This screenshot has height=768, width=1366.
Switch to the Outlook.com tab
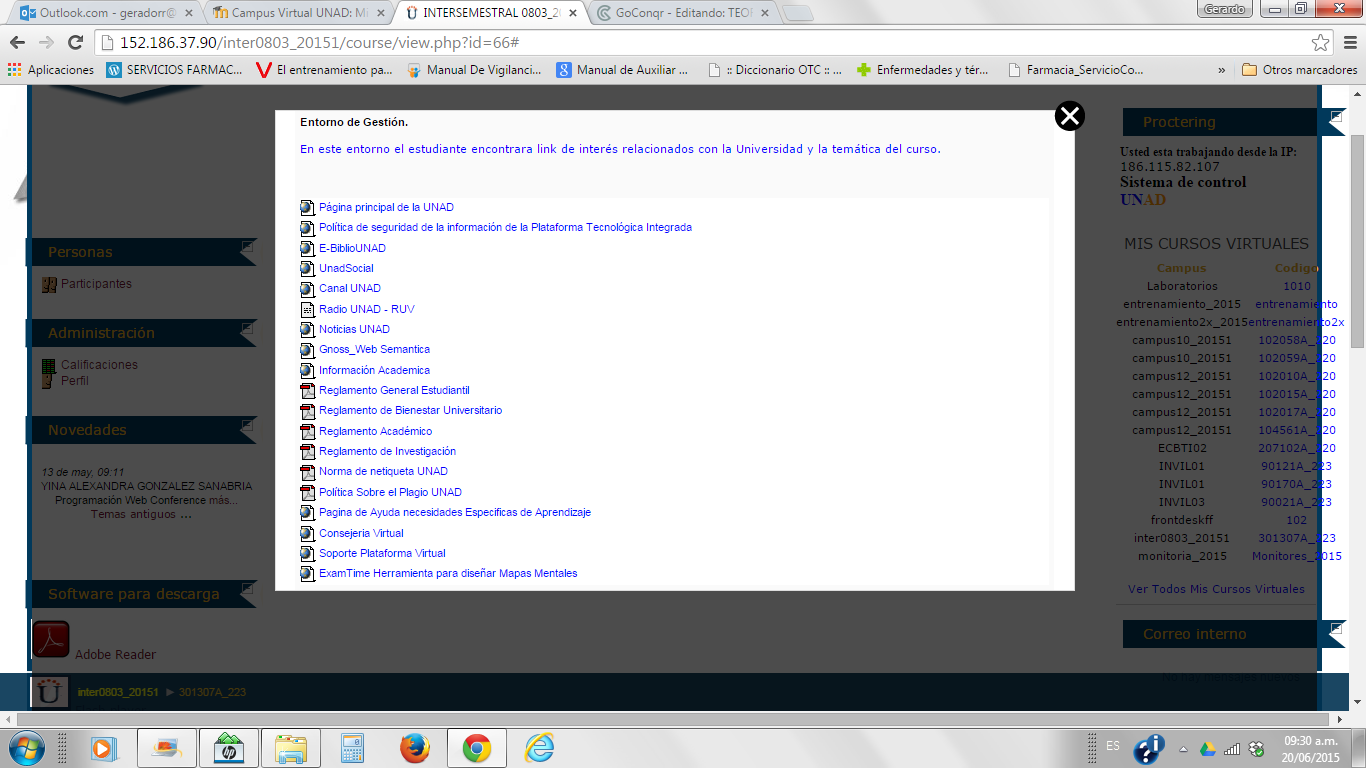click(104, 13)
